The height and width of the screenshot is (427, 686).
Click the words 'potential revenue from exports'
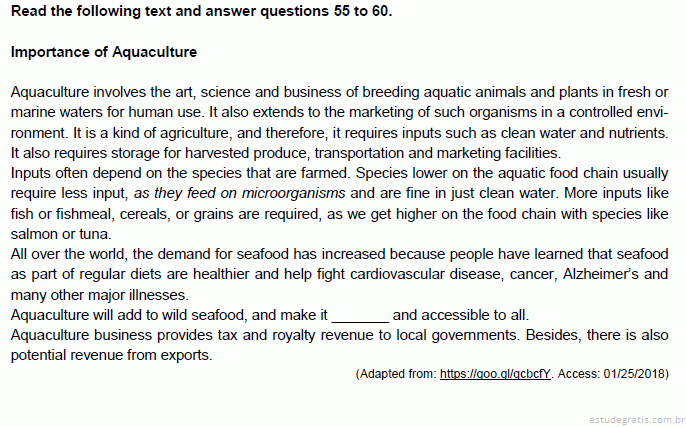110,355
